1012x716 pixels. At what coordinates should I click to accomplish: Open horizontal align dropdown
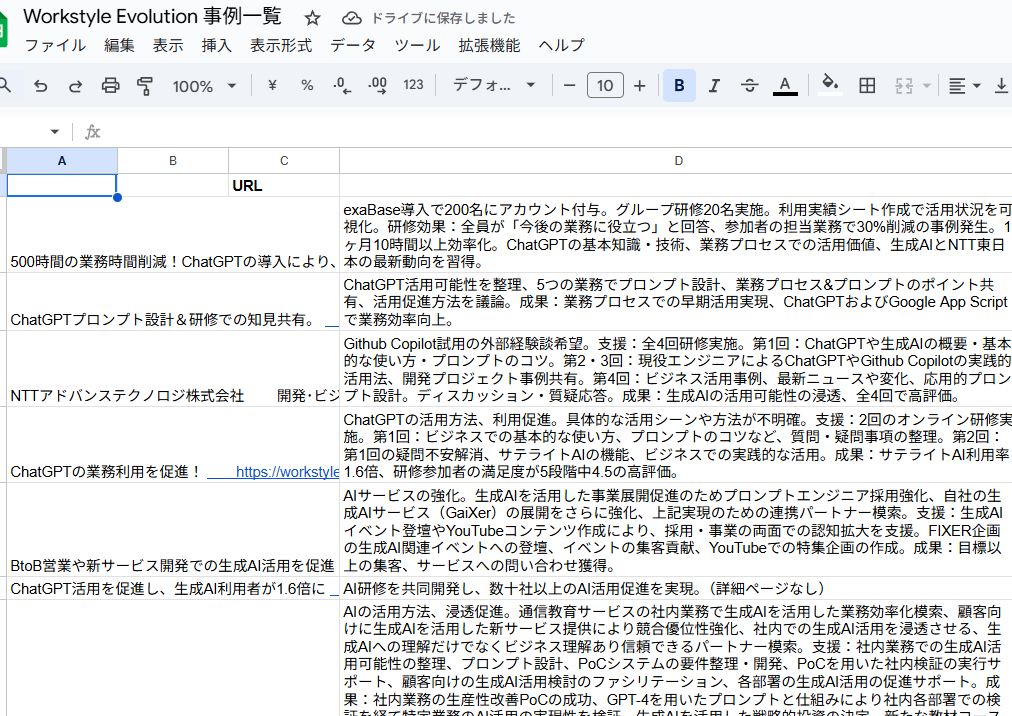(x=964, y=86)
